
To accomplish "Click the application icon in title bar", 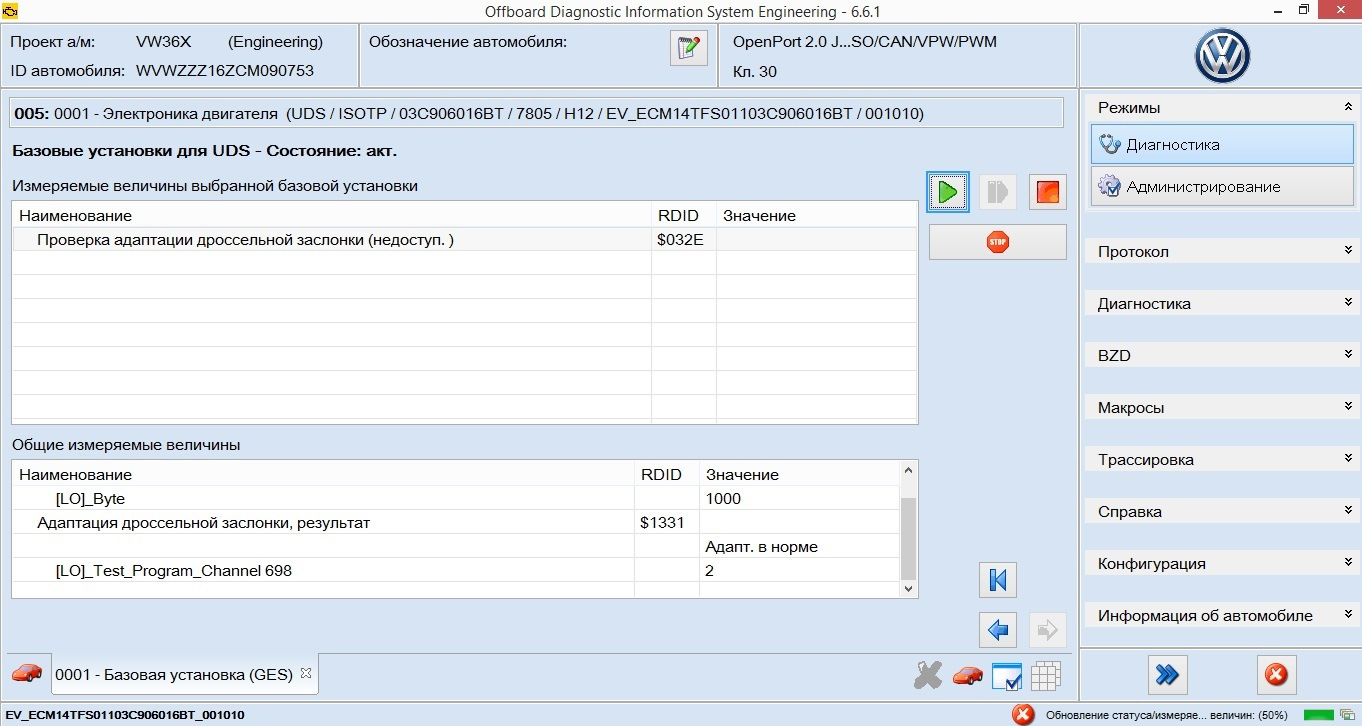I will click(11, 11).
